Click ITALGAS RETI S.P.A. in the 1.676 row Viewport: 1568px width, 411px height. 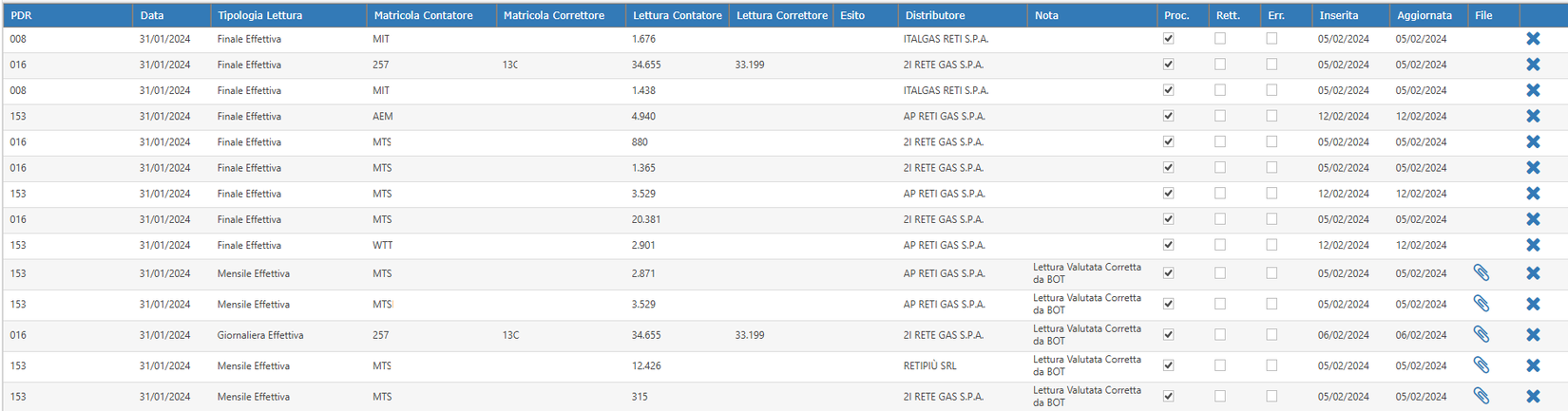[x=947, y=39]
